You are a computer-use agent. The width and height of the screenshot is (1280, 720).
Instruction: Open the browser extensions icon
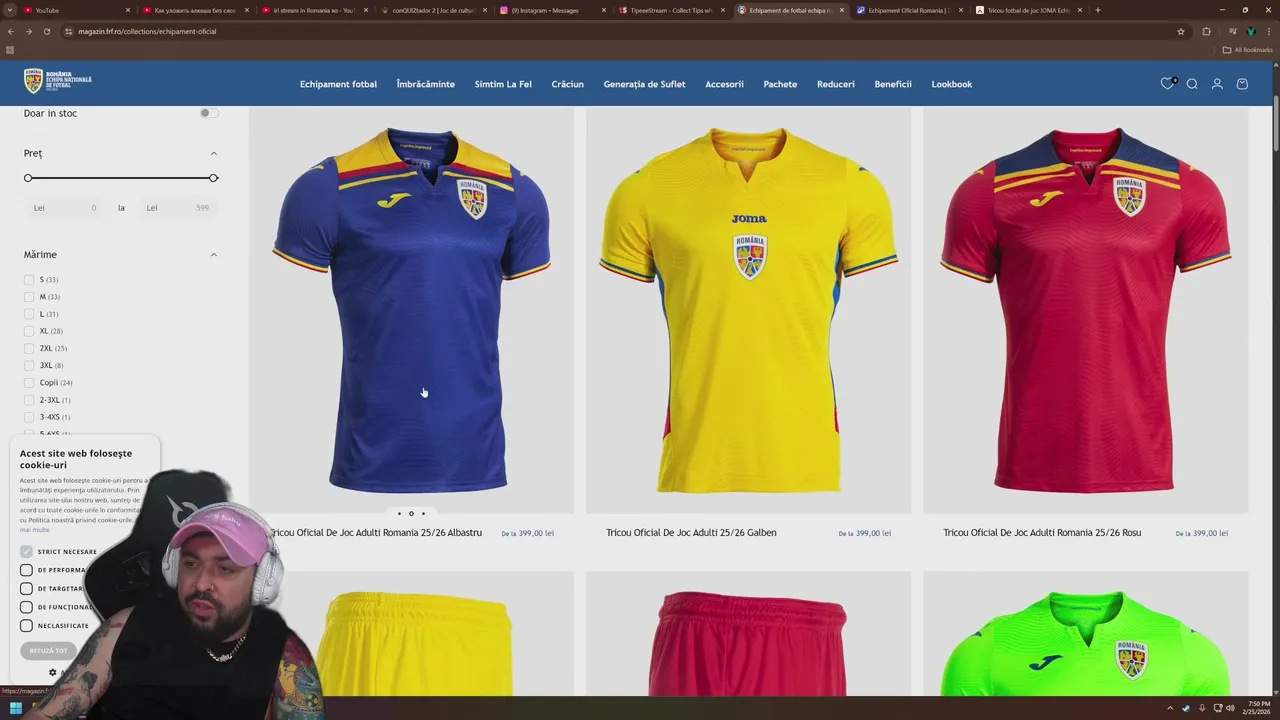click(x=1206, y=31)
